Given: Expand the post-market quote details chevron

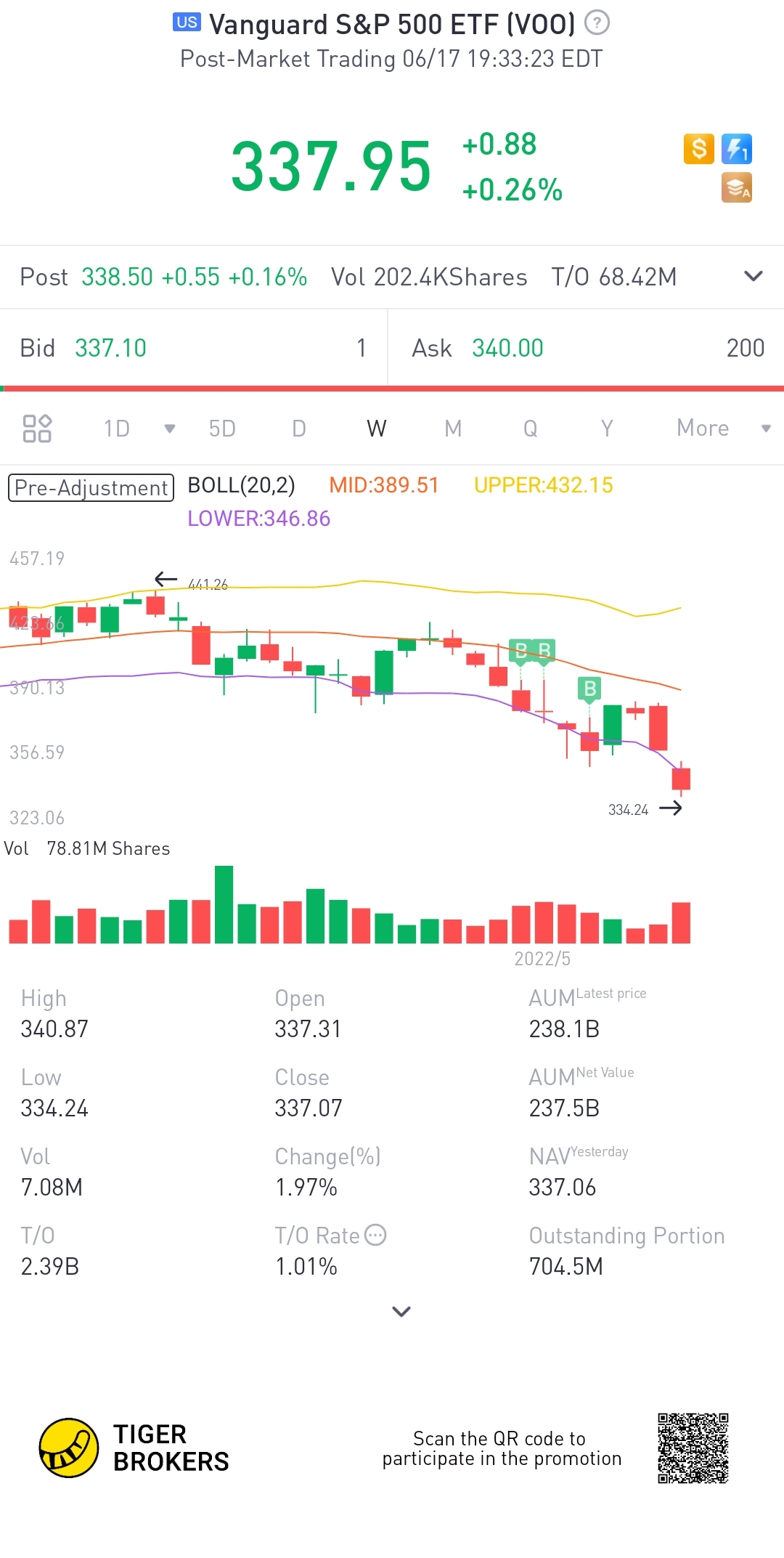Looking at the screenshot, I should [x=754, y=277].
